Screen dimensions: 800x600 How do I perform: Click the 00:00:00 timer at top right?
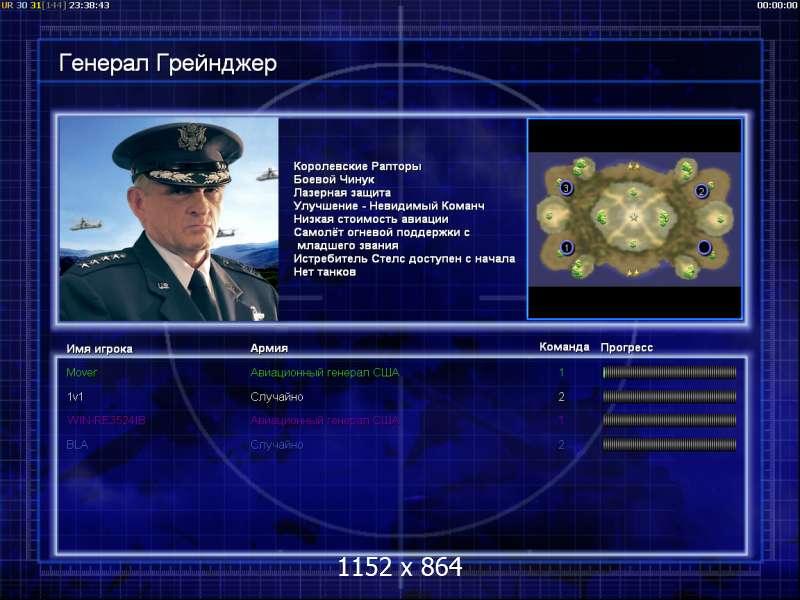[x=777, y=5]
